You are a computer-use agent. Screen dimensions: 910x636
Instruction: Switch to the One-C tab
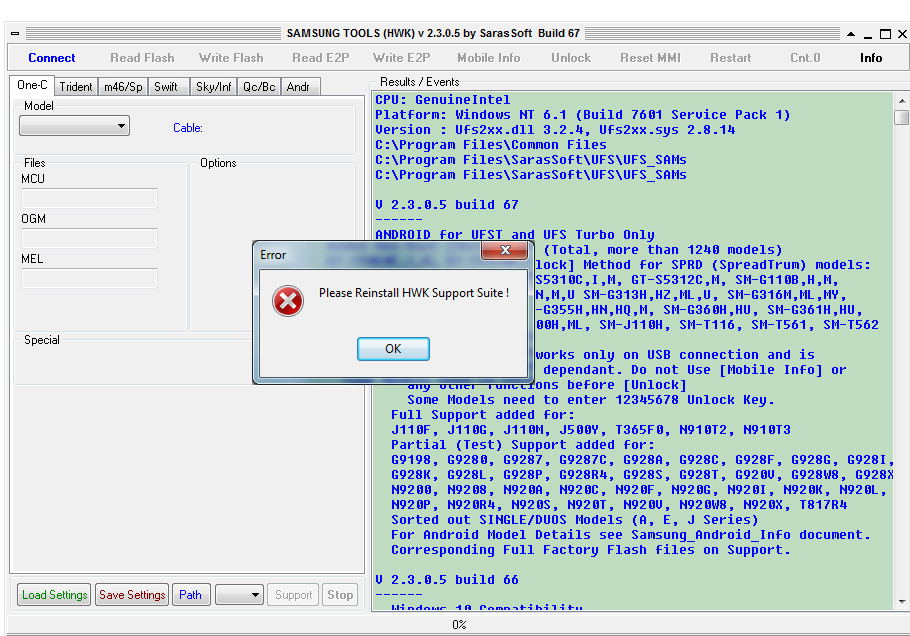32,85
